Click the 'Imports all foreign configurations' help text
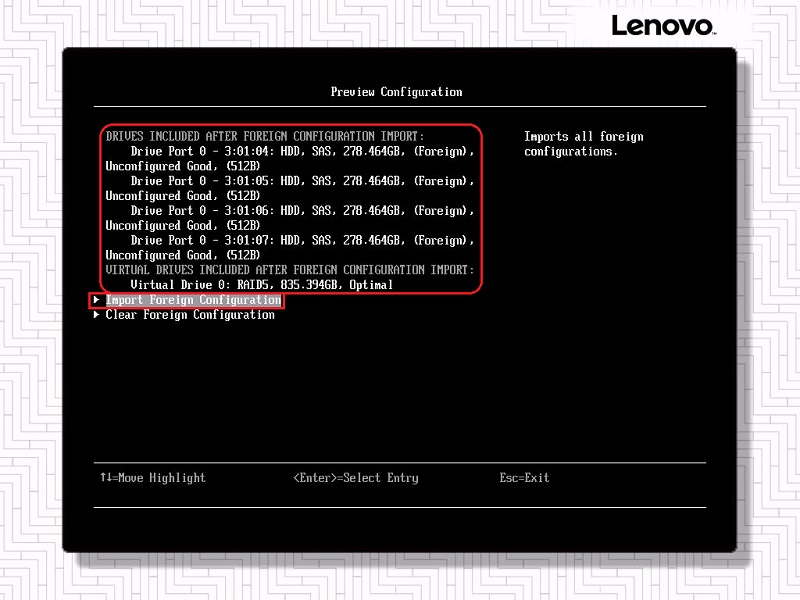800x600 pixels. [583, 144]
